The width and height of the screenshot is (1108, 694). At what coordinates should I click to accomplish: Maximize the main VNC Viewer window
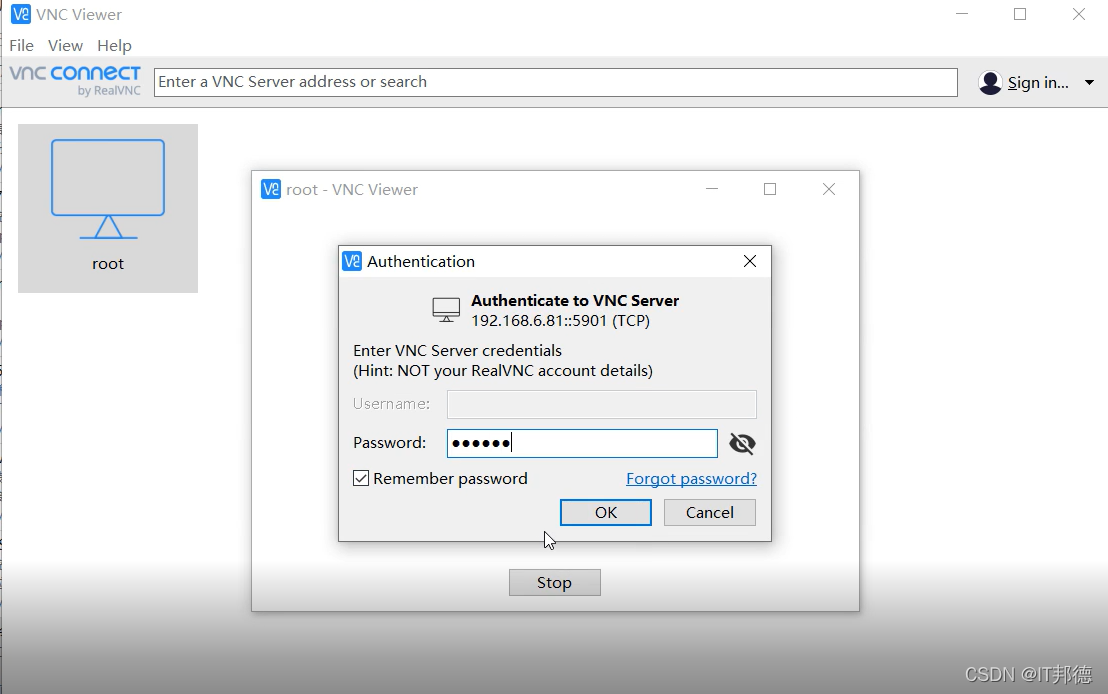(x=1020, y=14)
